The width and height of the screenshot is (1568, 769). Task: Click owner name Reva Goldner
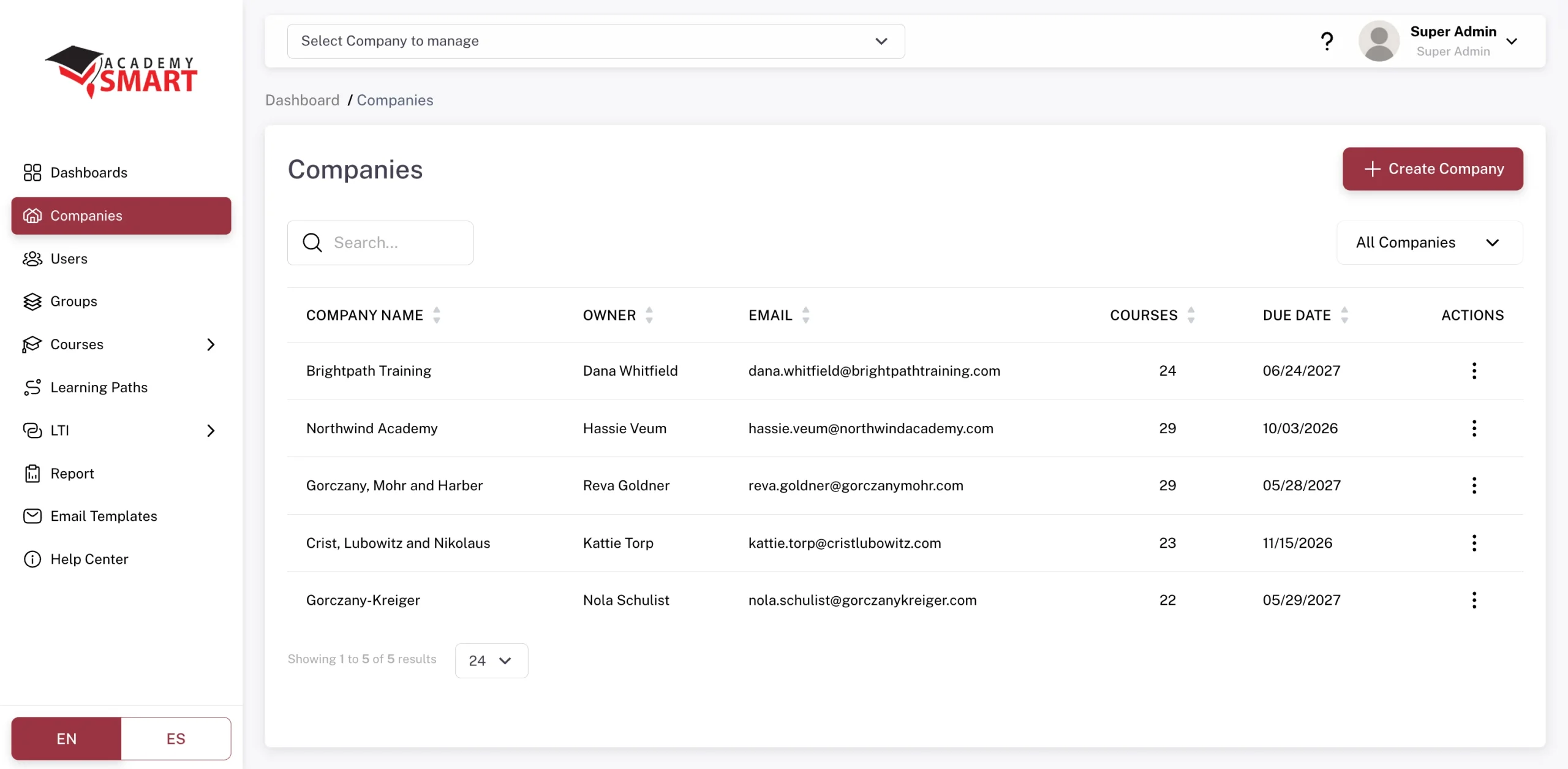626,485
